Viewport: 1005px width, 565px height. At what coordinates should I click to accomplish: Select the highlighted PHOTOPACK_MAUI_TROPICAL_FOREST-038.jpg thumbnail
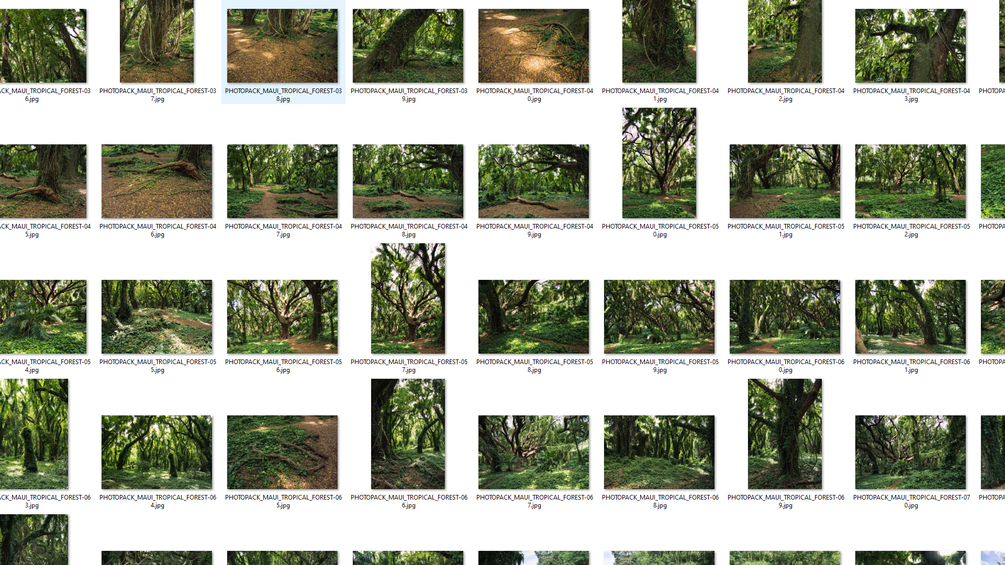(x=282, y=45)
